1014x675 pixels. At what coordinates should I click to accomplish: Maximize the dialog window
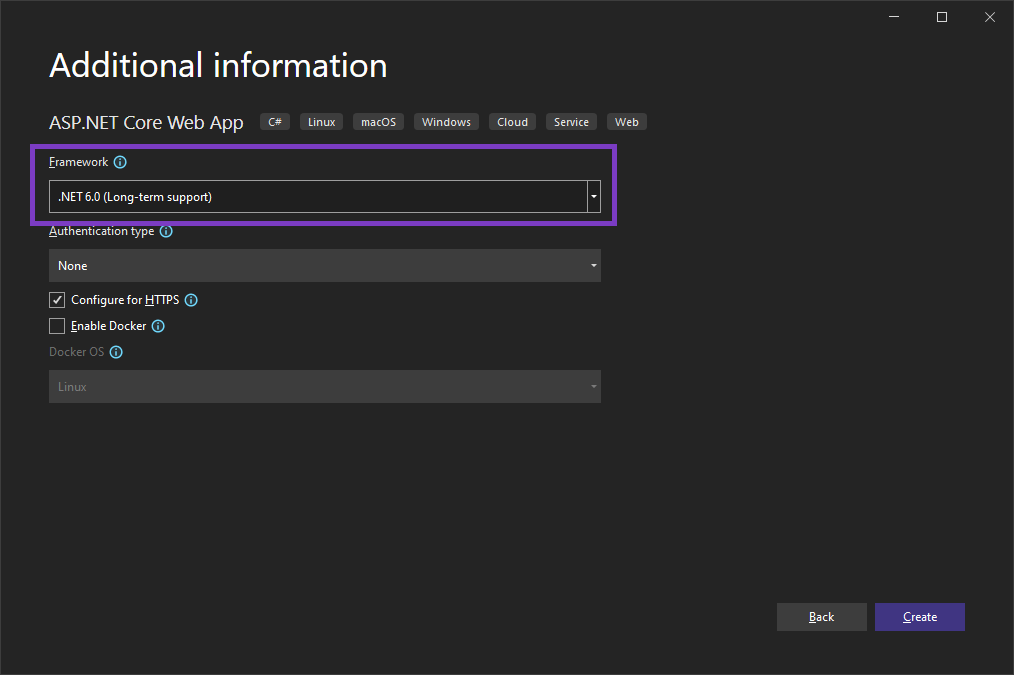(x=942, y=17)
